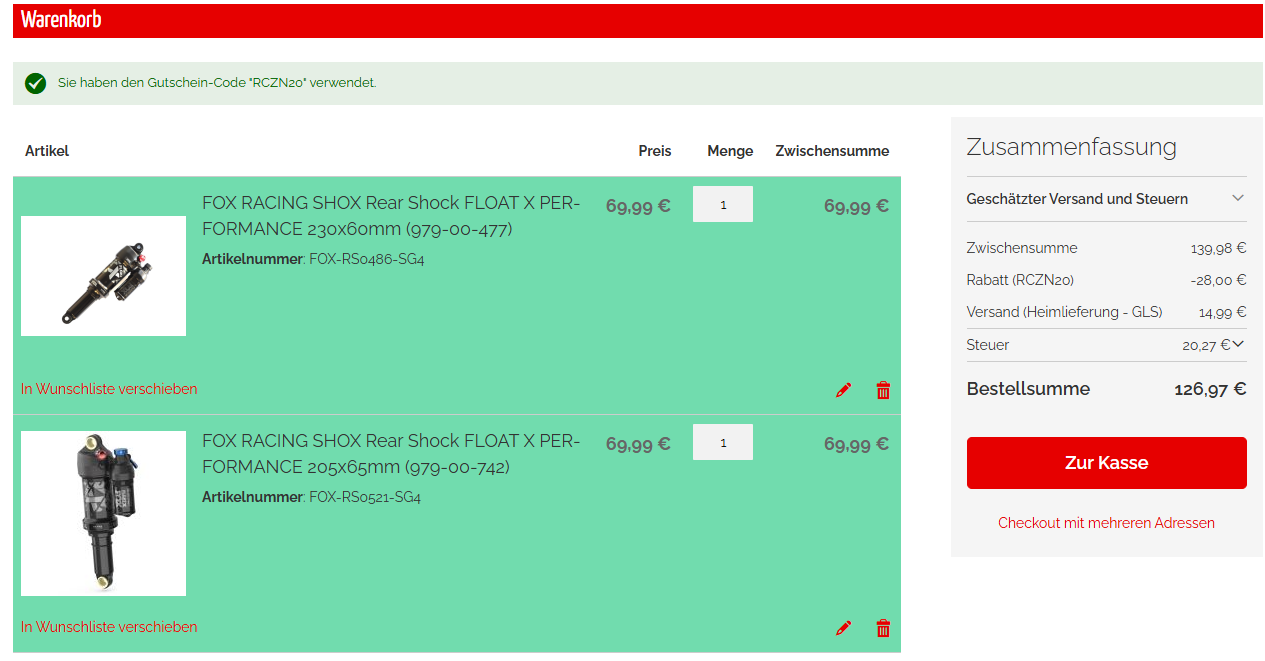
Task: Click the green success checkmark icon
Action: tap(36, 83)
